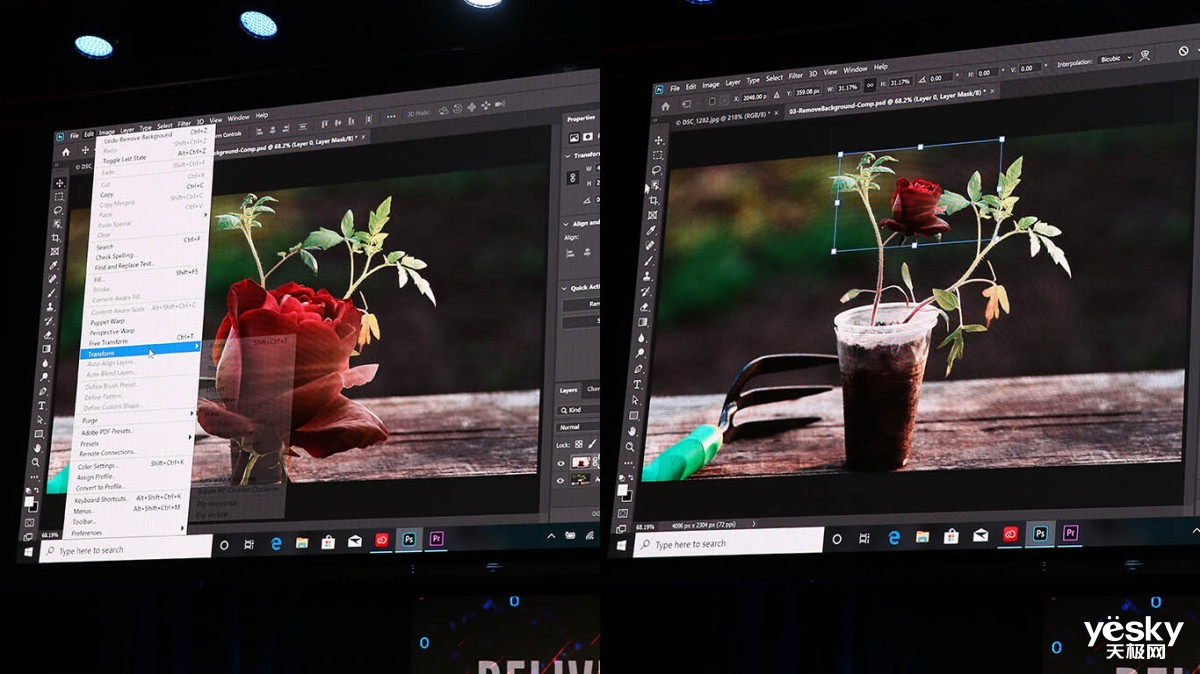The image size is (1200, 674).
Task: Switch to warp mode icon in options bar
Action: pyautogui.click(x=1145, y=55)
